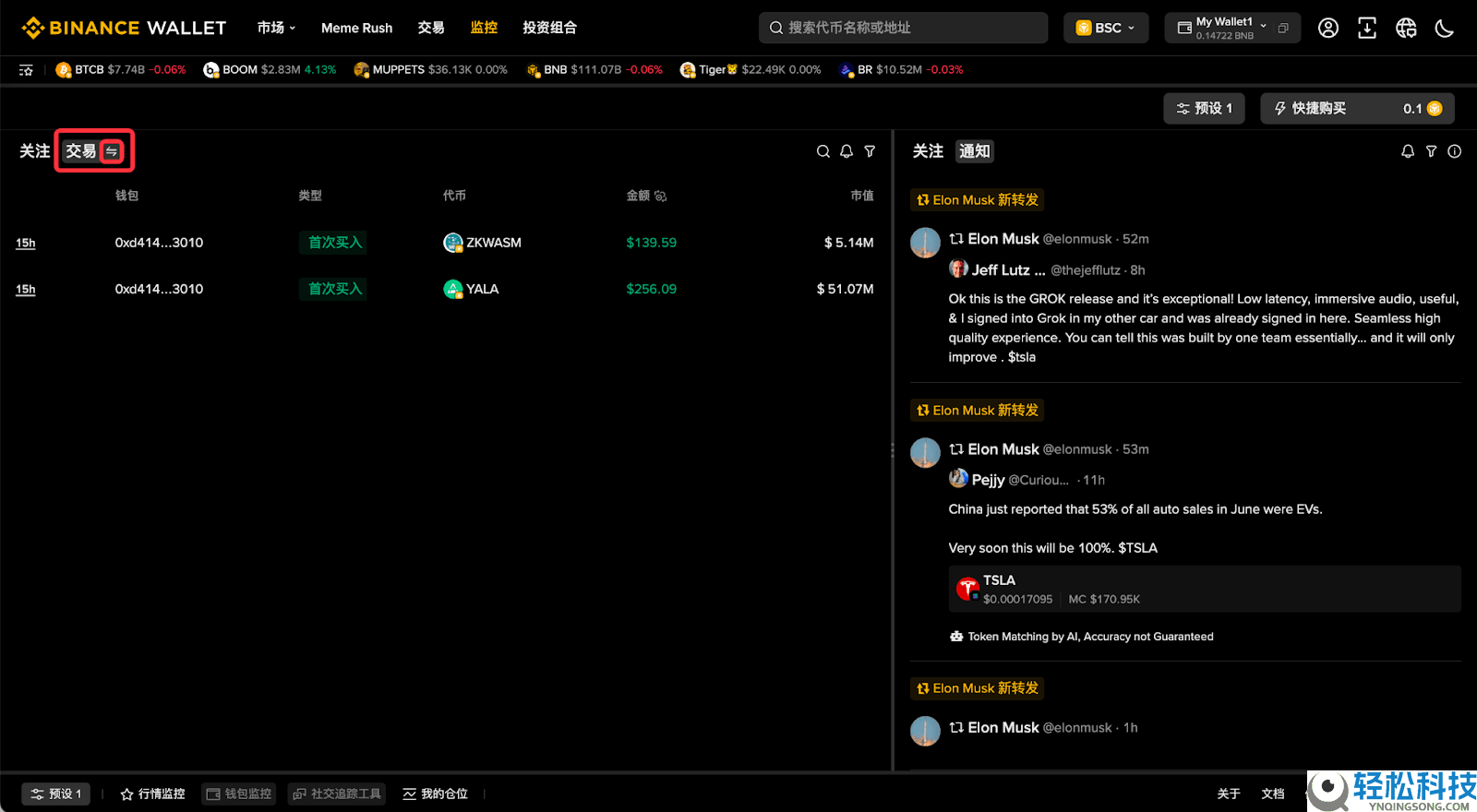Copy wallet address icon beside My Wallet1
Screen dimensions: 1477x812
tap(1283, 29)
